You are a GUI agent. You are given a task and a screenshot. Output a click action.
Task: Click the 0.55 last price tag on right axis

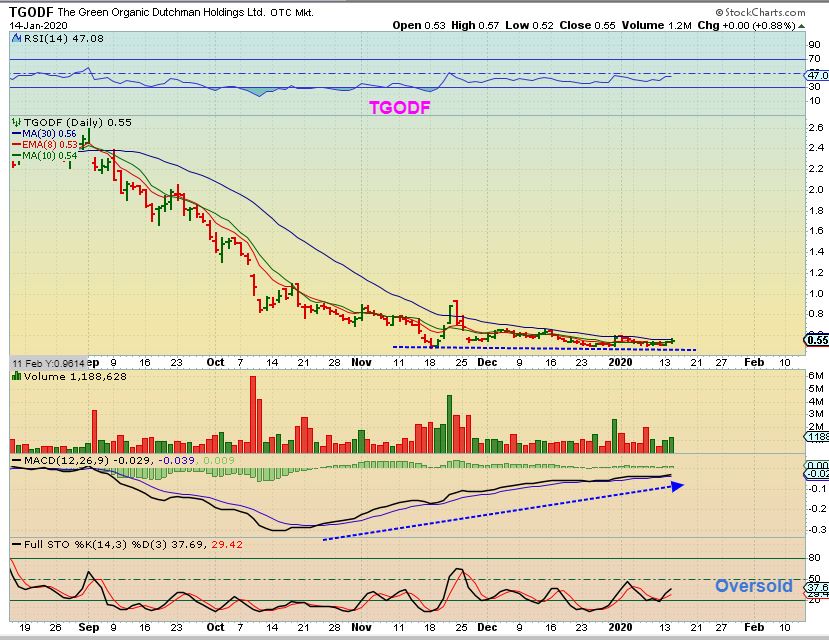coord(816,340)
